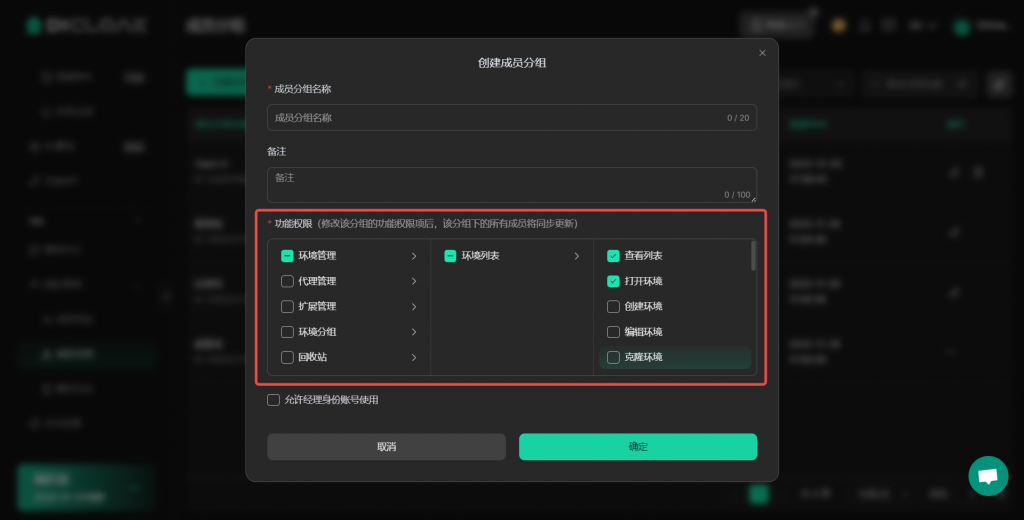1024x520 pixels.
Task: Toggle the 环境管理 checkbox
Action: pyautogui.click(x=287, y=256)
